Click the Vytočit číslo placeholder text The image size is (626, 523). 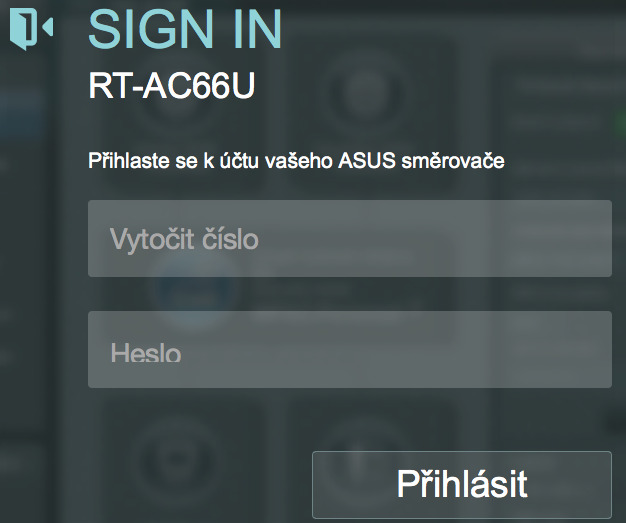pyautogui.click(x=183, y=240)
